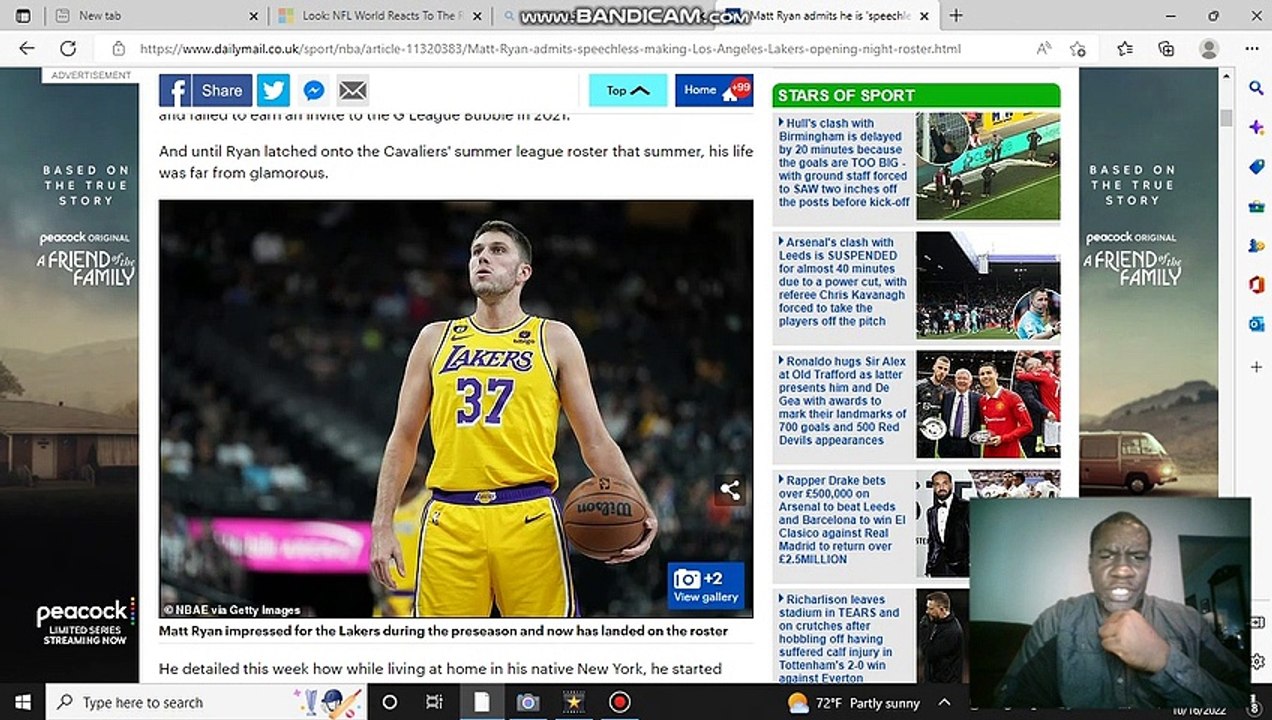The image size is (1272, 720).
Task: Open Arsenal Leeds stadium thumbnail
Action: (x=988, y=285)
